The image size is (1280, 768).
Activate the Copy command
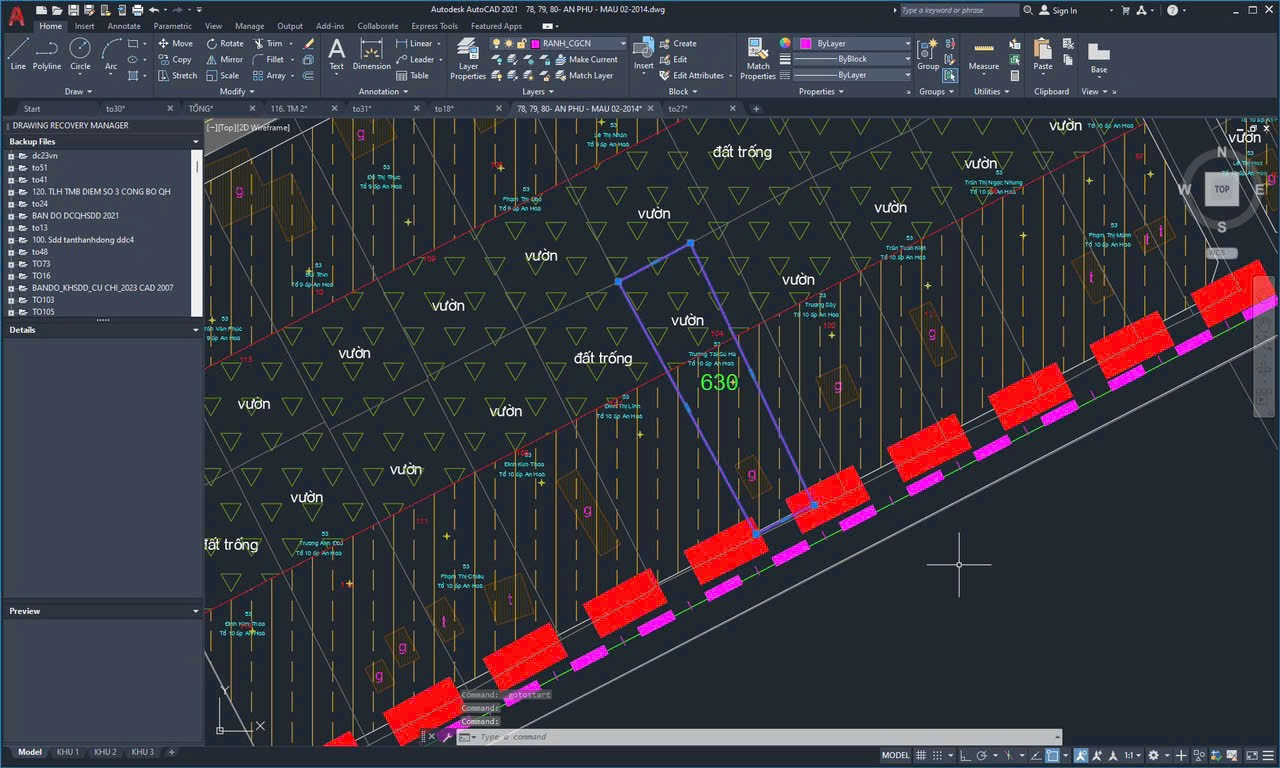[174, 59]
